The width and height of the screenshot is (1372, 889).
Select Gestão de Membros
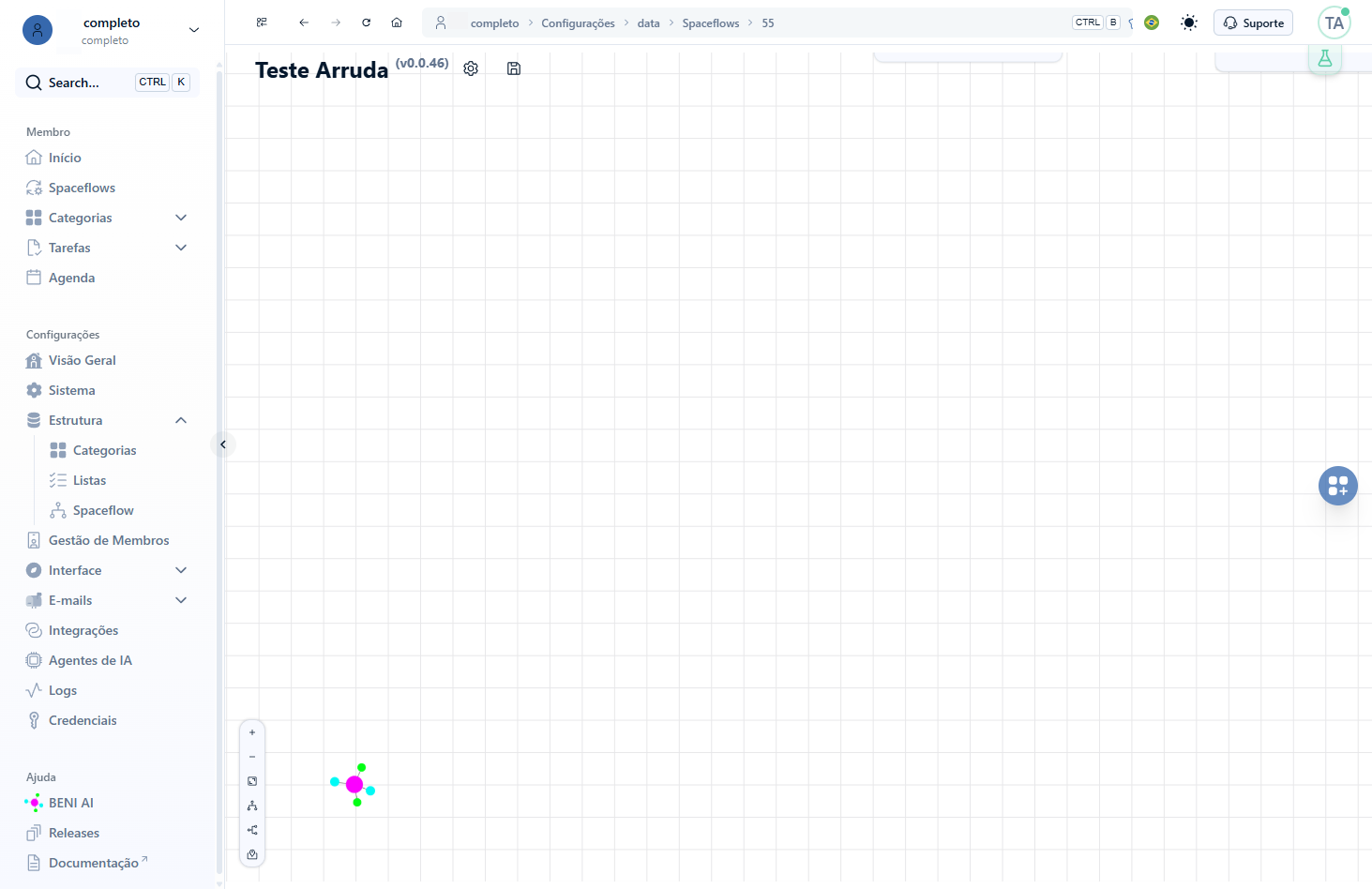[x=108, y=540]
